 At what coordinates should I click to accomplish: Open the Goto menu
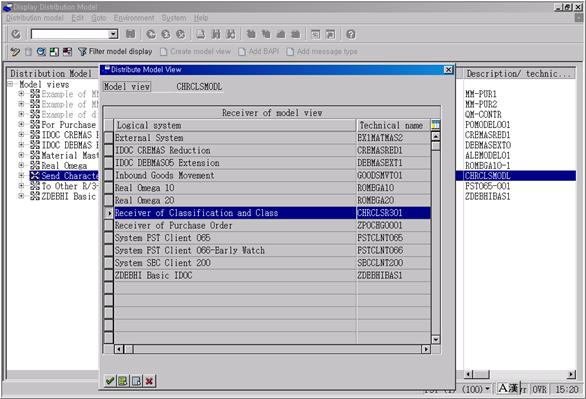click(x=99, y=18)
